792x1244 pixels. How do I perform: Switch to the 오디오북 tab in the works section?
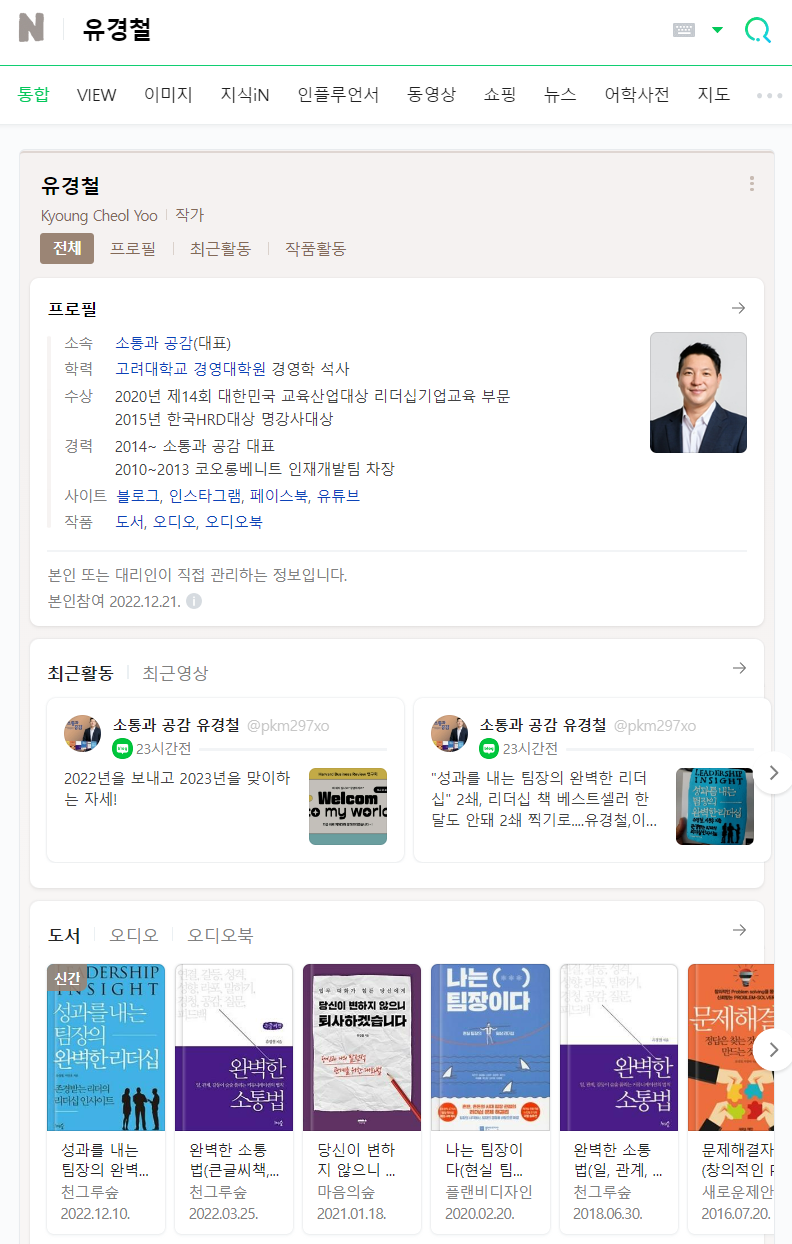(220, 935)
